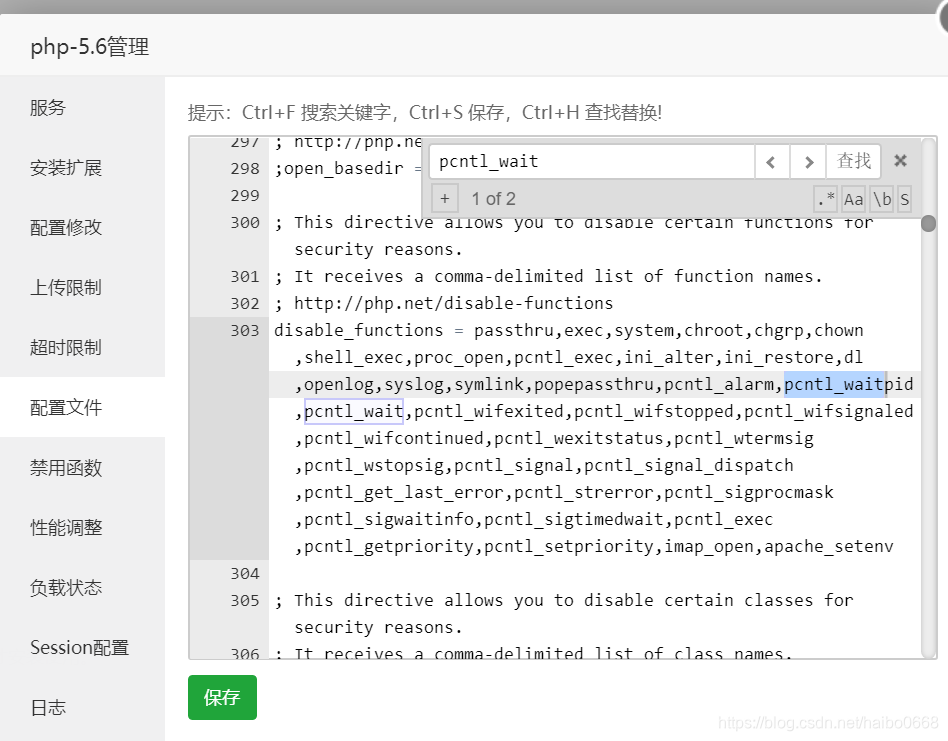Open the 服务 sidebar section
The image size is (948, 741).
[47, 107]
